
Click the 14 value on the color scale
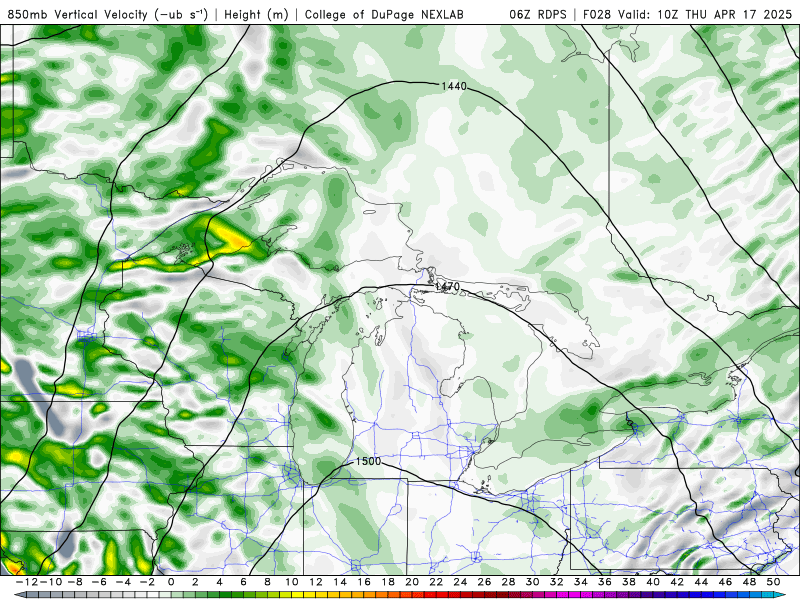[340, 582]
